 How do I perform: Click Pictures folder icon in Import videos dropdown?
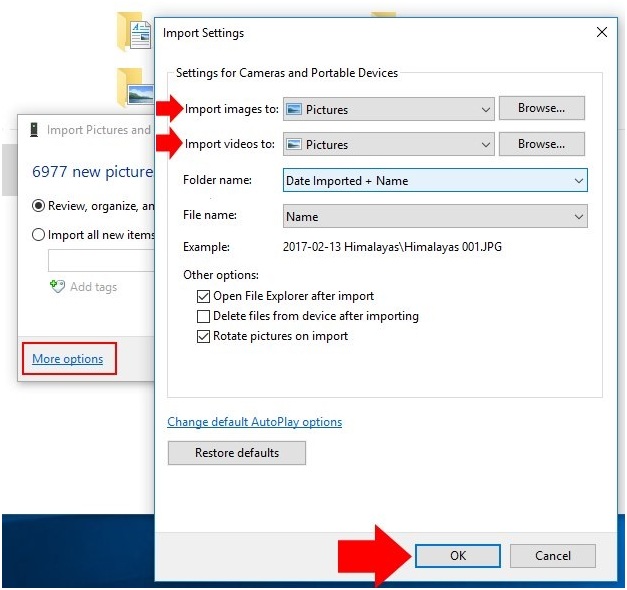coord(294,145)
